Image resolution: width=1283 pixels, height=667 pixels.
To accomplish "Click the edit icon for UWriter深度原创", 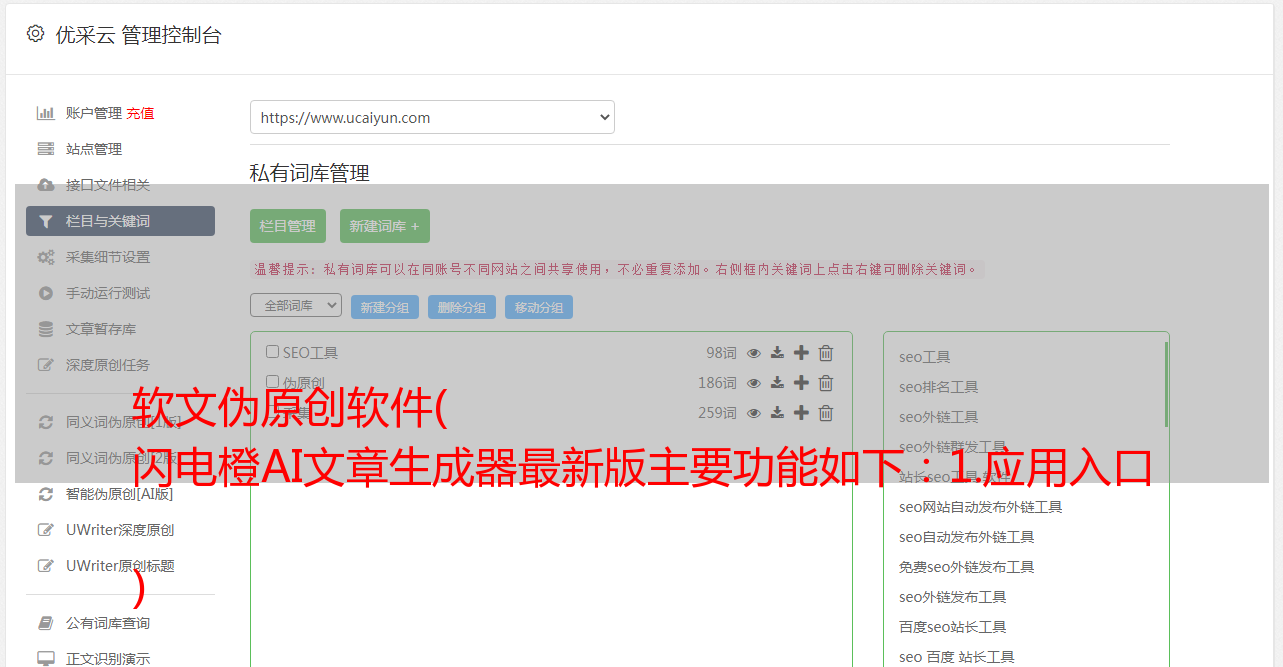I will pyautogui.click(x=46, y=530).
